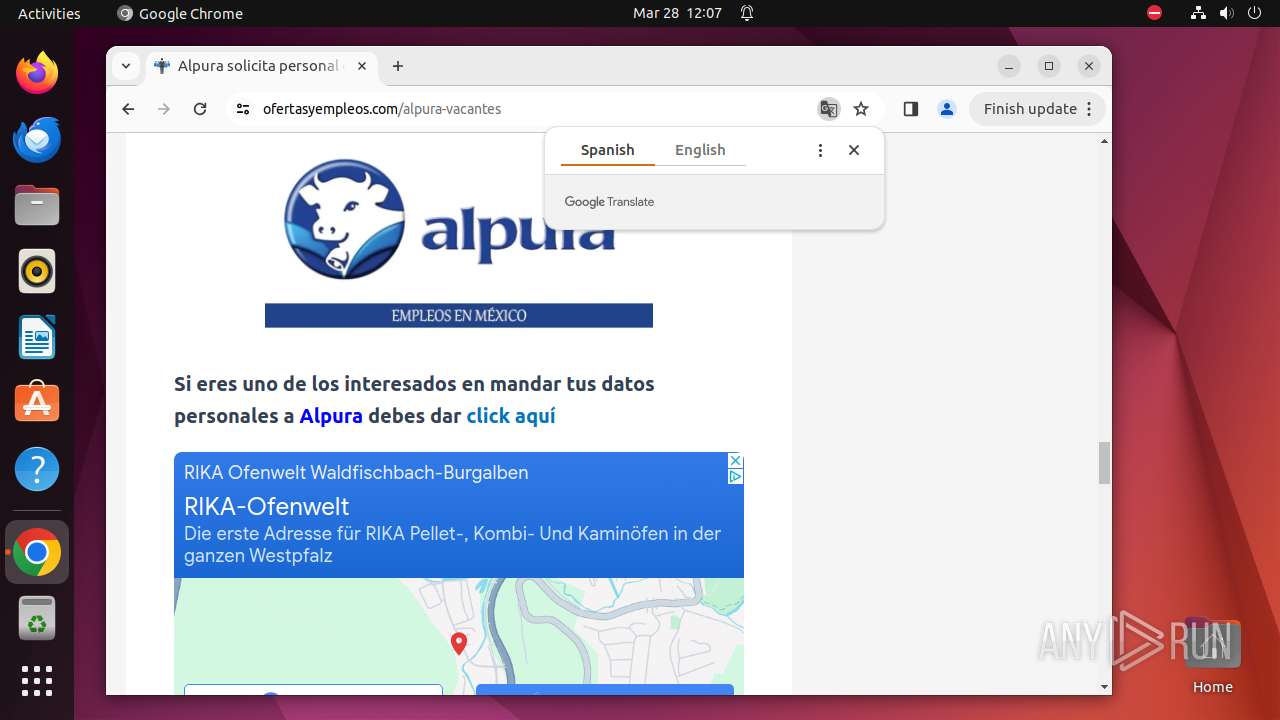Follow the click aquí link
This screenshot has height=720, width=1280.
[x=511, y=416]
